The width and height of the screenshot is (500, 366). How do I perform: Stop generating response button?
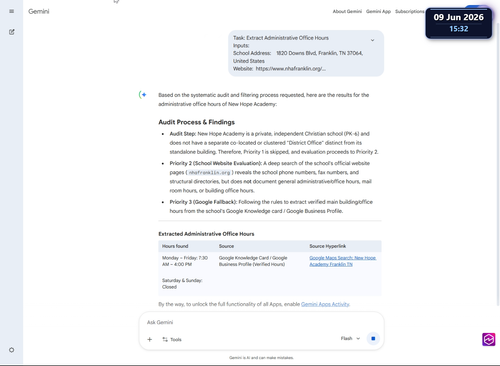click(x=373, y=338)
